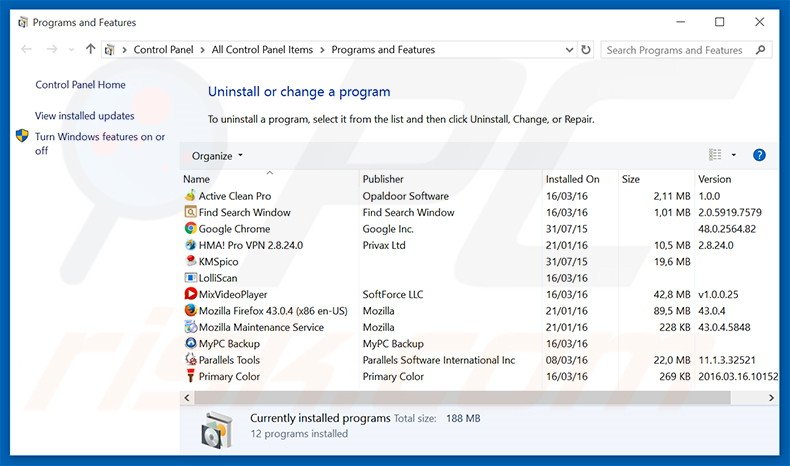Go up one level with up arrow
Screen dimensions: 790x466
click(90, 49)
